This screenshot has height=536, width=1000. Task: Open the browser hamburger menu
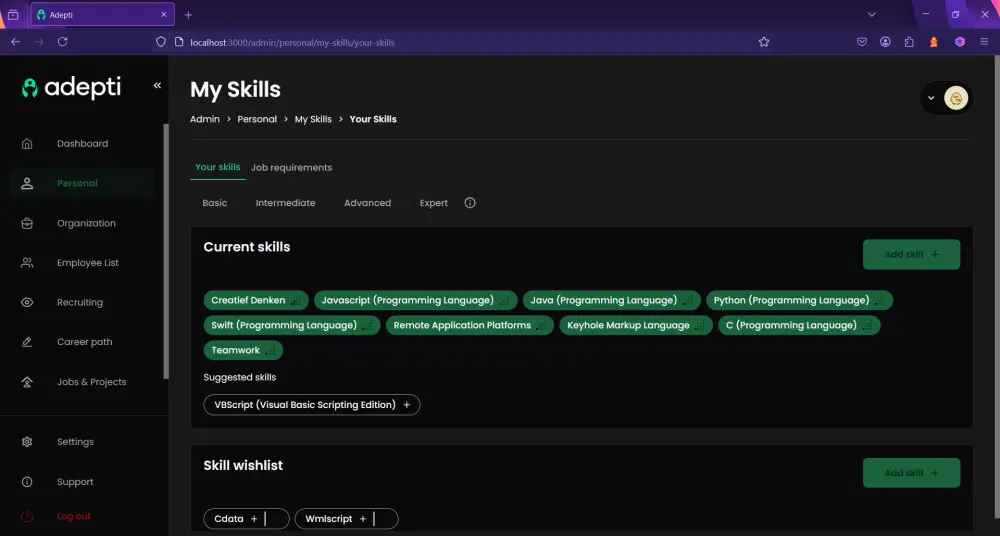tap(984, 41)
